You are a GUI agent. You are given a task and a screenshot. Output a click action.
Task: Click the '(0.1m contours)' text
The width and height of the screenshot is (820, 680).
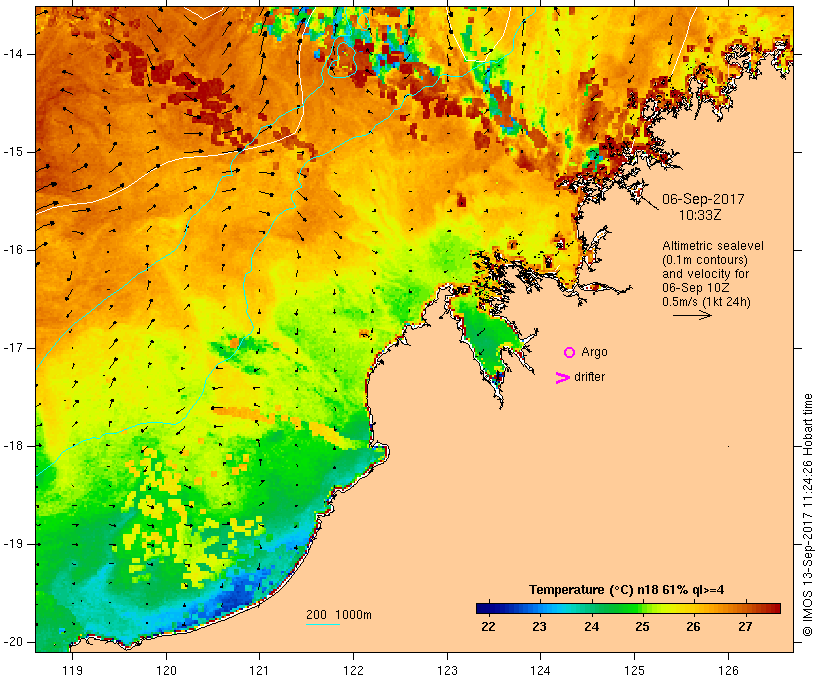point(704,260)
